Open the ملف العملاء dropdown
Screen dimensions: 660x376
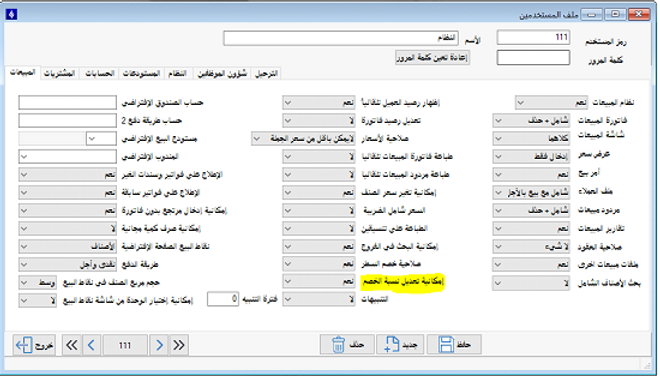531,192
